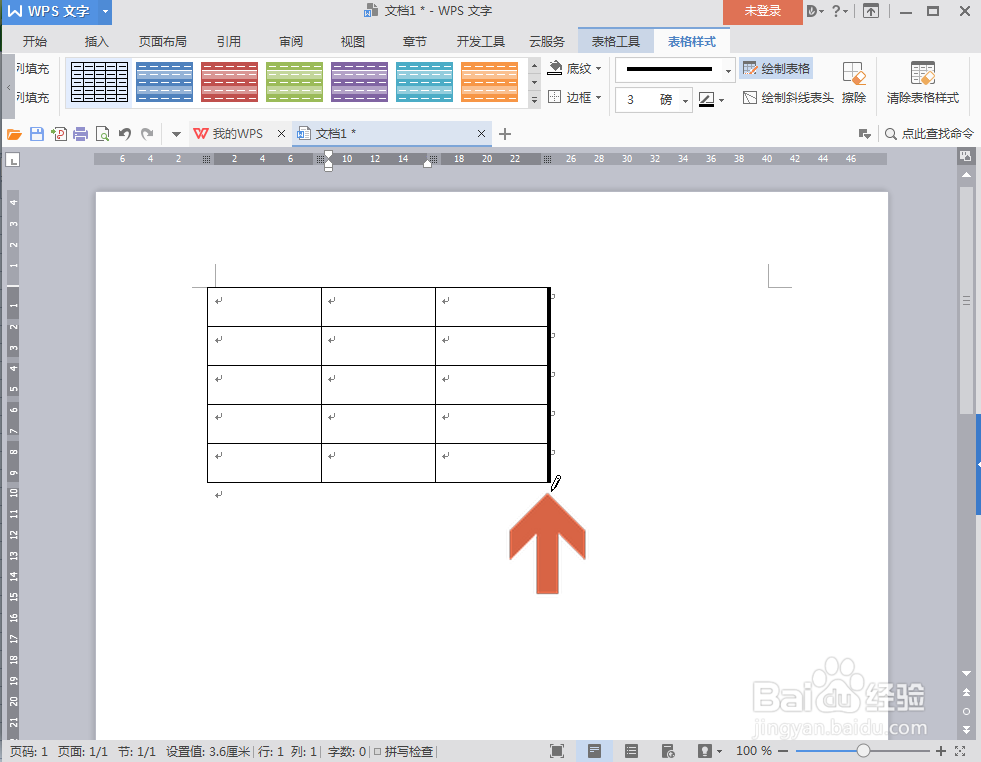This screenshot has width=981, height=762.
Task: Click 清除表格样式 clear table style
Action: pos(922,83)
